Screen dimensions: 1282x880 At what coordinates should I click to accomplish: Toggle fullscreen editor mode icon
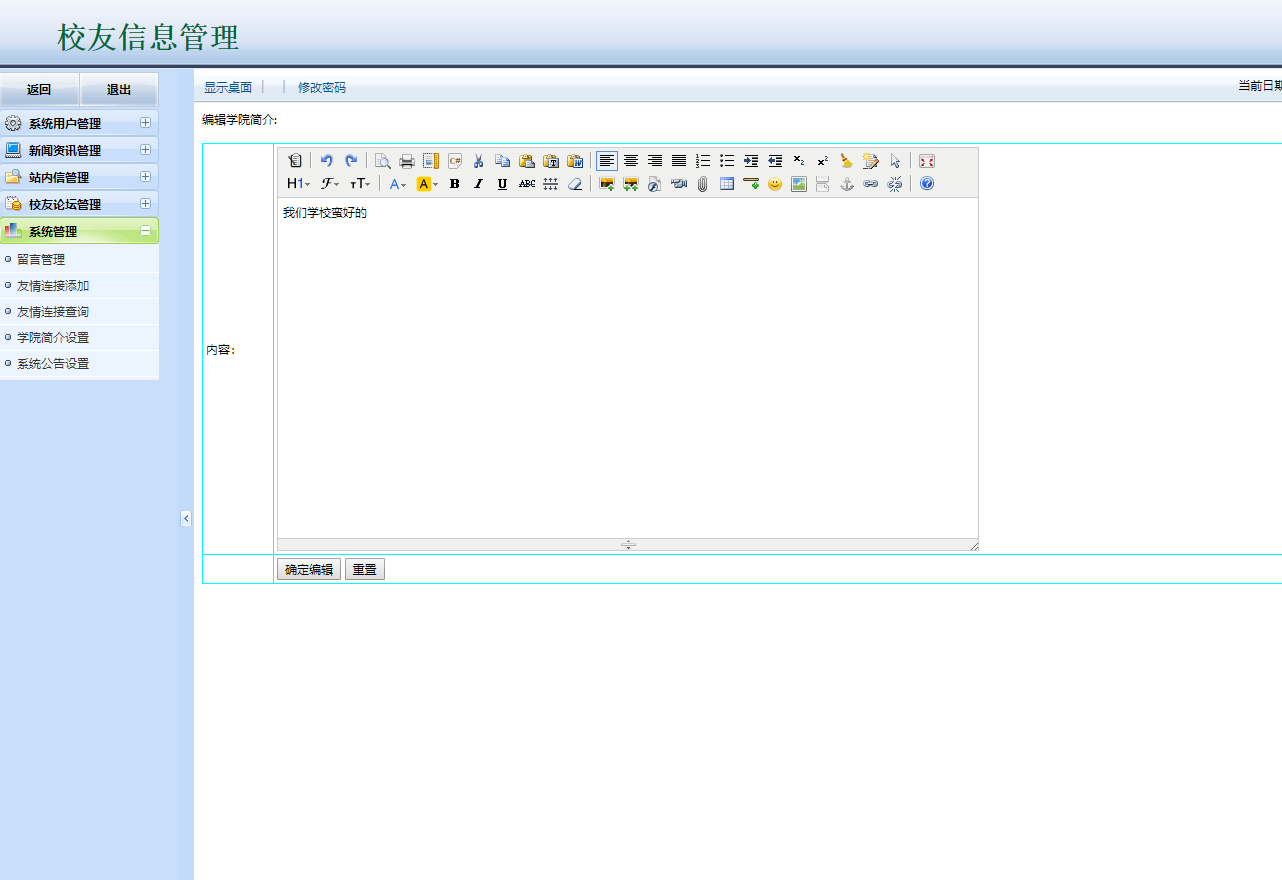click(x=927, y=161)
